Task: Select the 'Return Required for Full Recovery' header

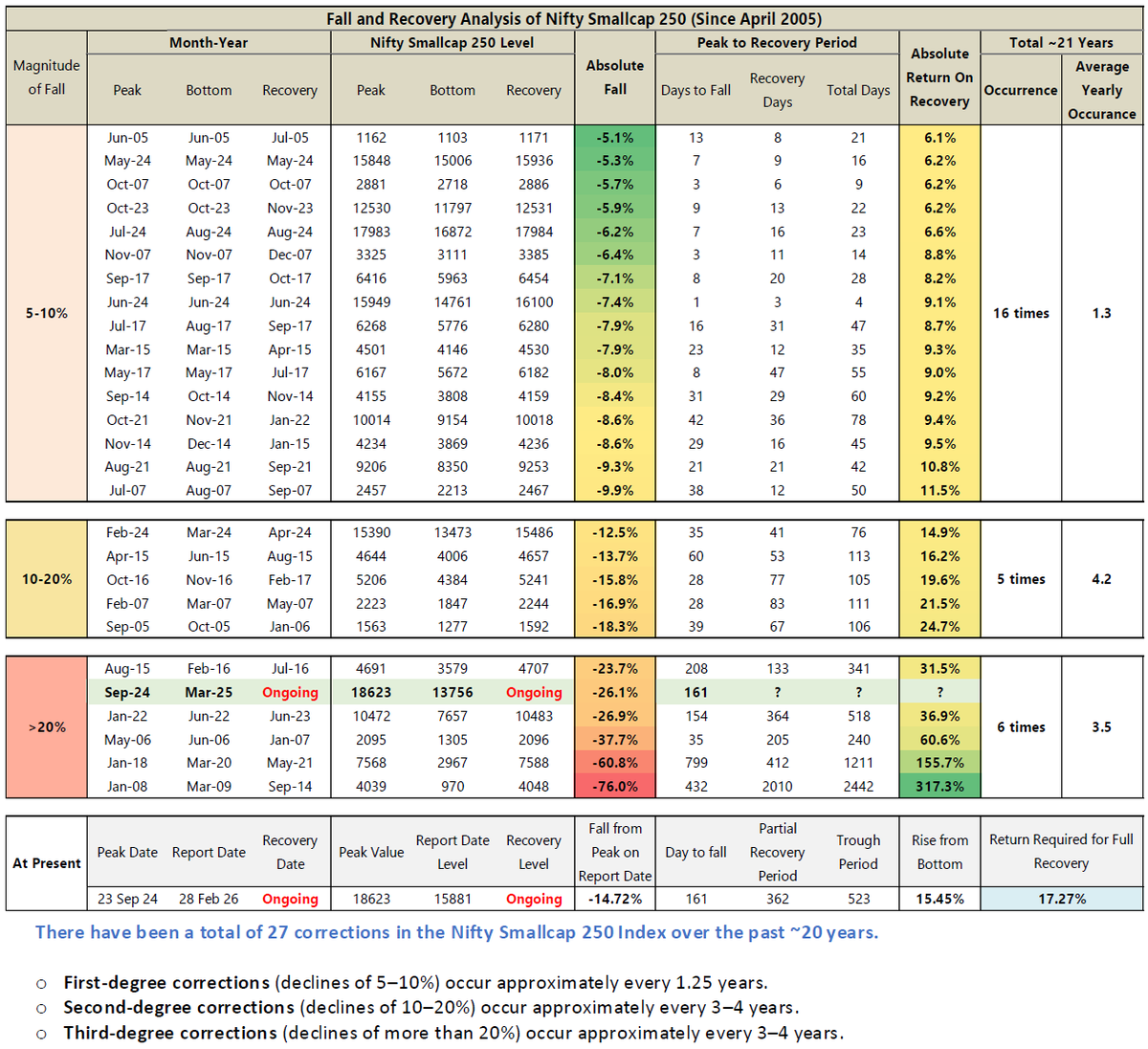Action: [1061, 852]
